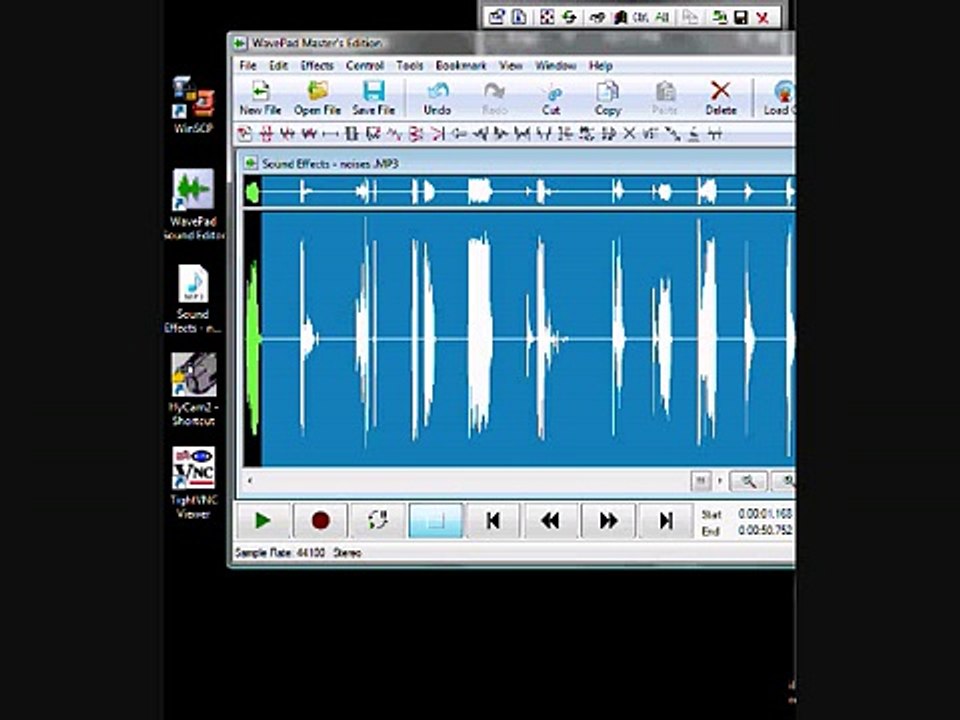Open the WinSCP desktop shortcut
960x720 pixels.
193,104
